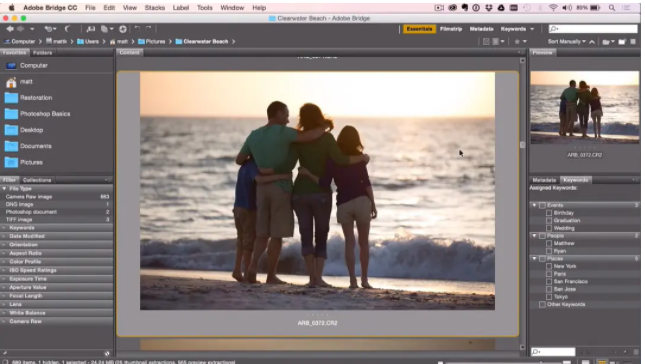Expand the Date Modified filter section
645x364 pixels.
coord(4,236)
